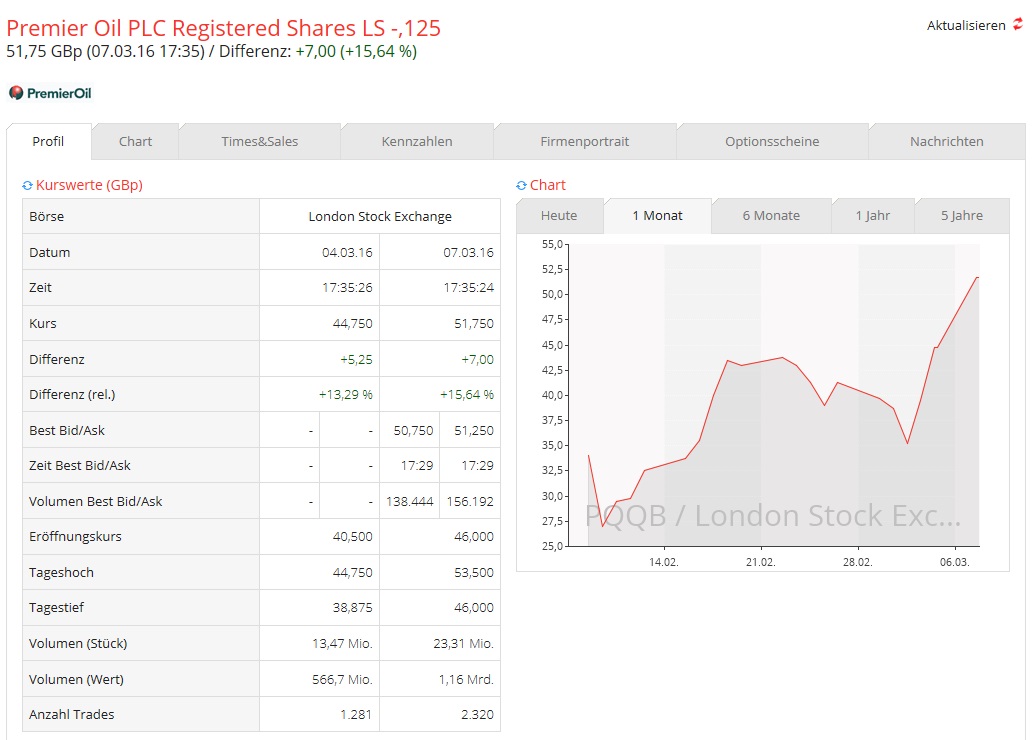1032x740 pixels.
Task: Click the Premier Oil PLC title link
Action: 222,28
